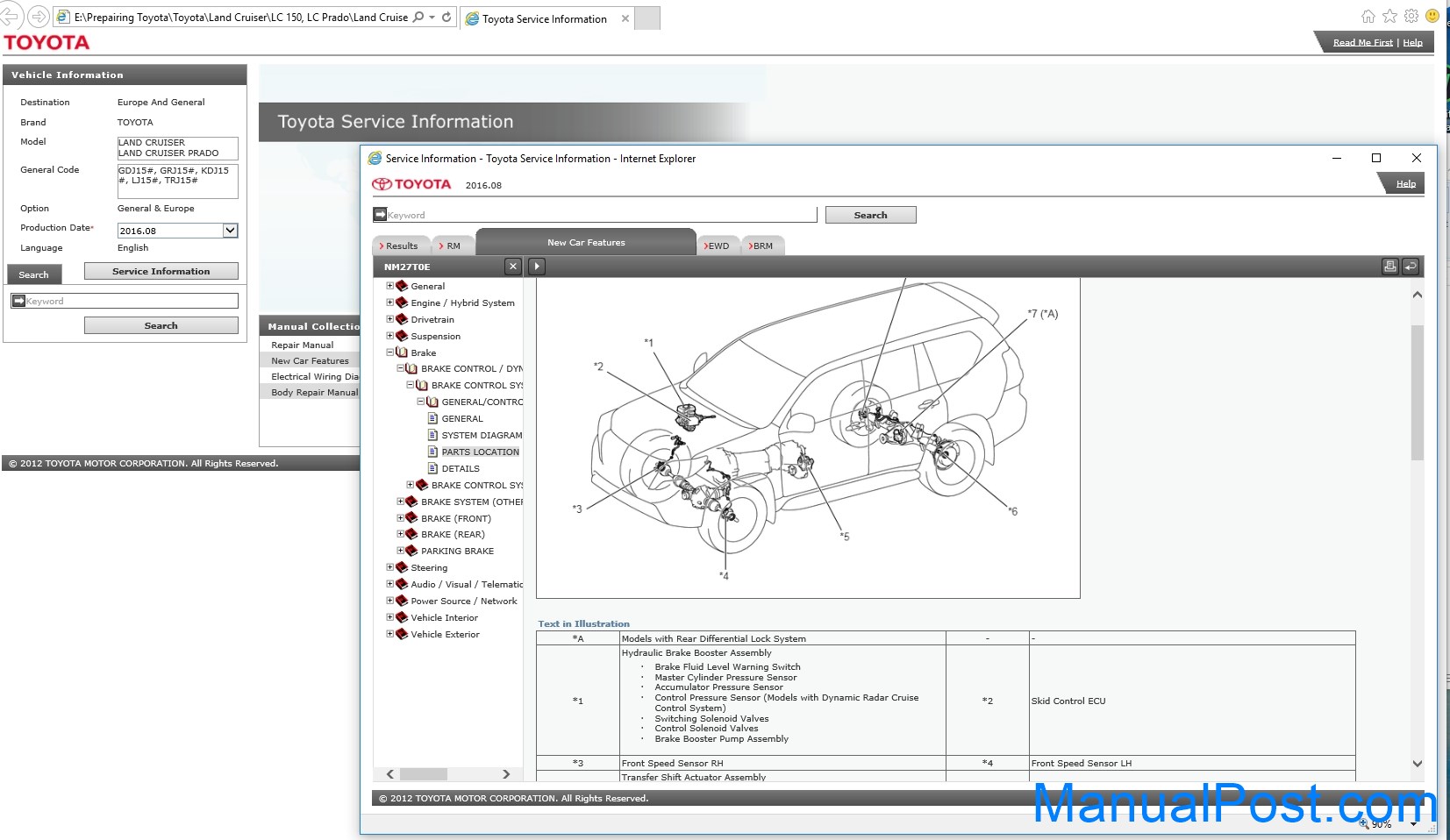Click the play arrow beside tree header
The image size is (1450, 840).
(x=537, y=267)
